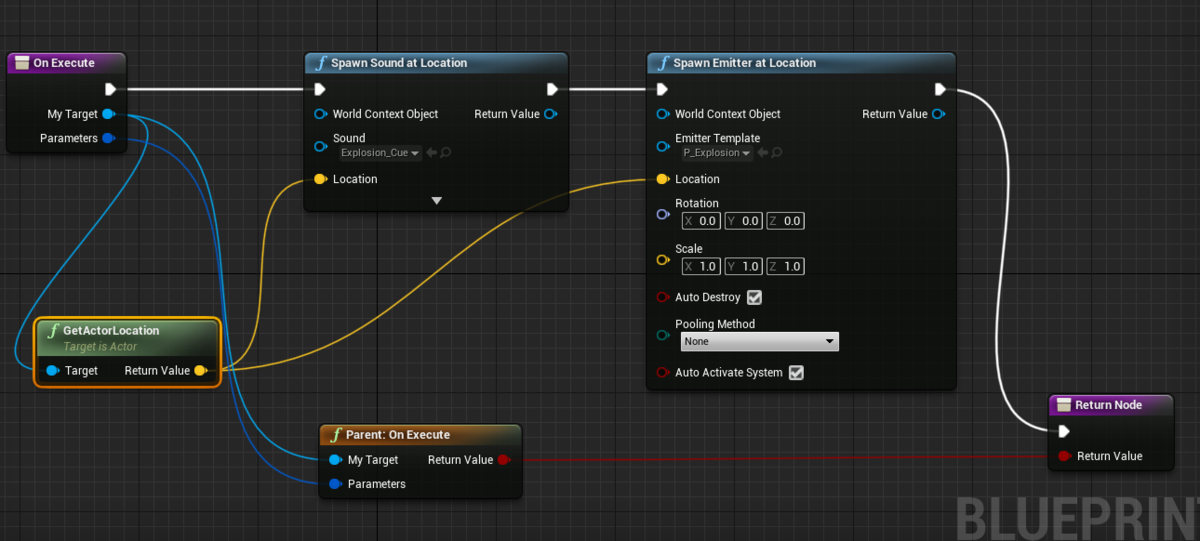1200x541 pixels.
Task: Click the Scale X value field
Action: (x=700, y=266)
